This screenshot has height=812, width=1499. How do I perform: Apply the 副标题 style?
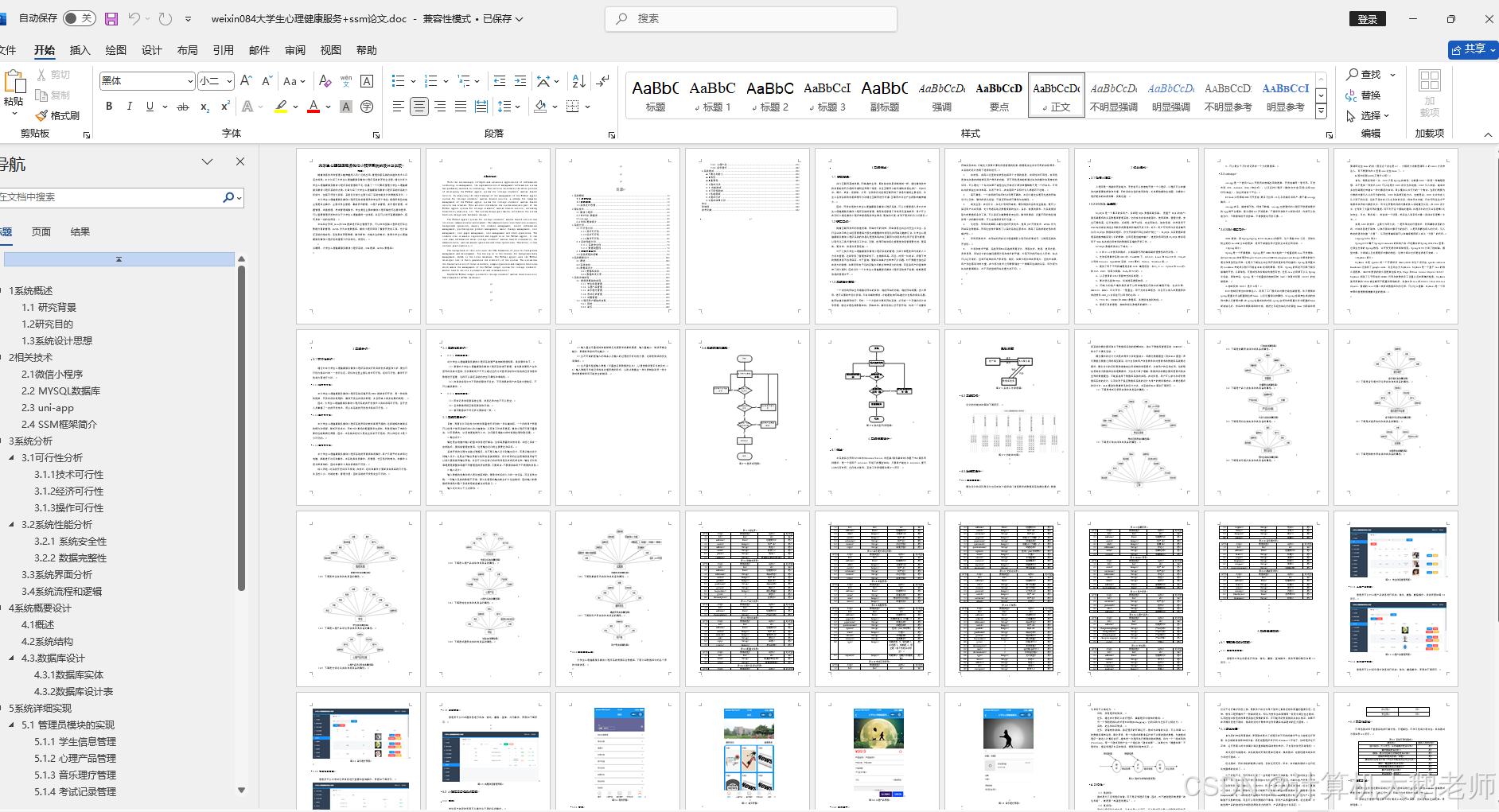(x=884, y=95)
